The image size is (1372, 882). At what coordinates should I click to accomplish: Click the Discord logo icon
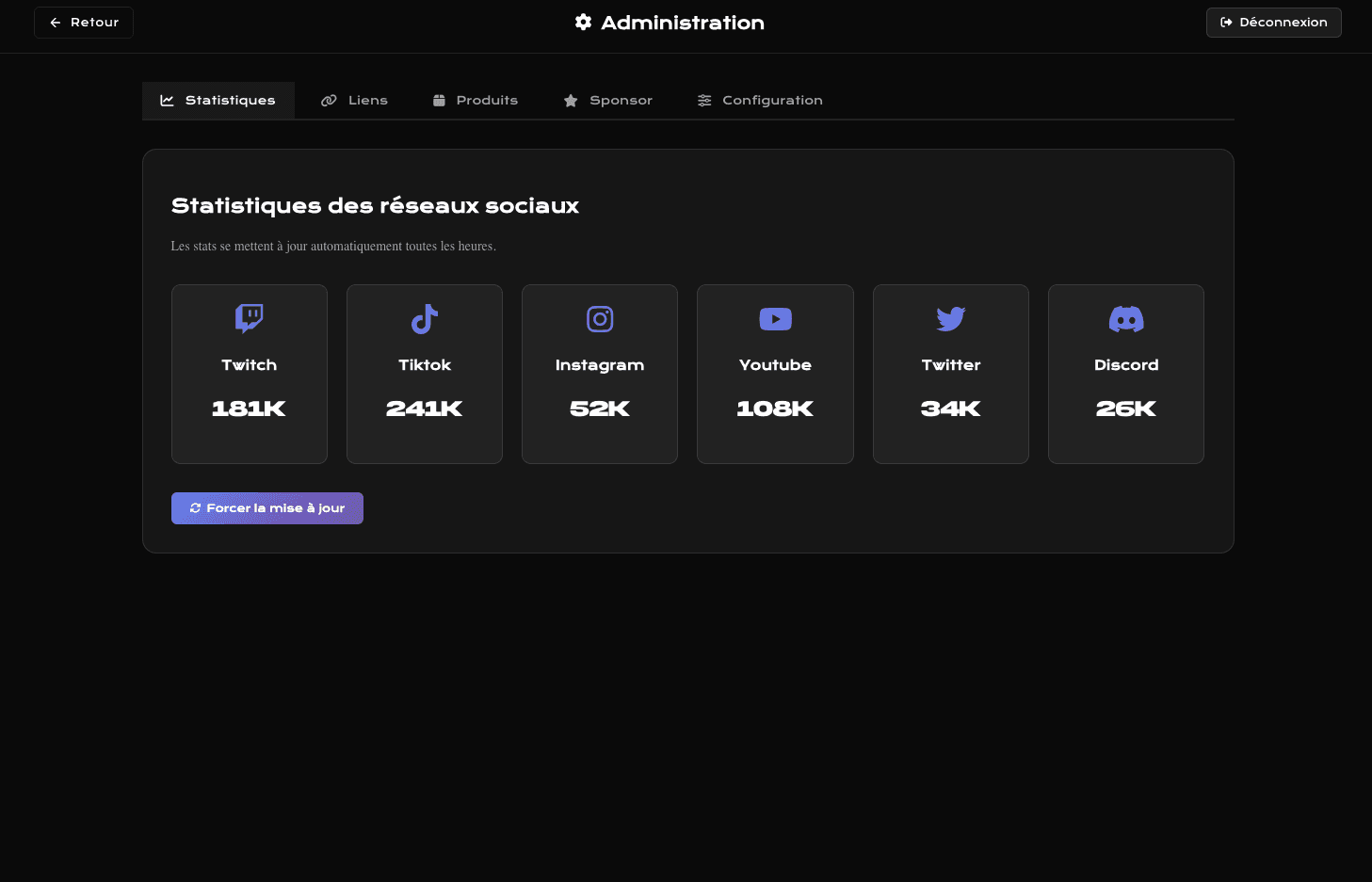pos(1126,319)
